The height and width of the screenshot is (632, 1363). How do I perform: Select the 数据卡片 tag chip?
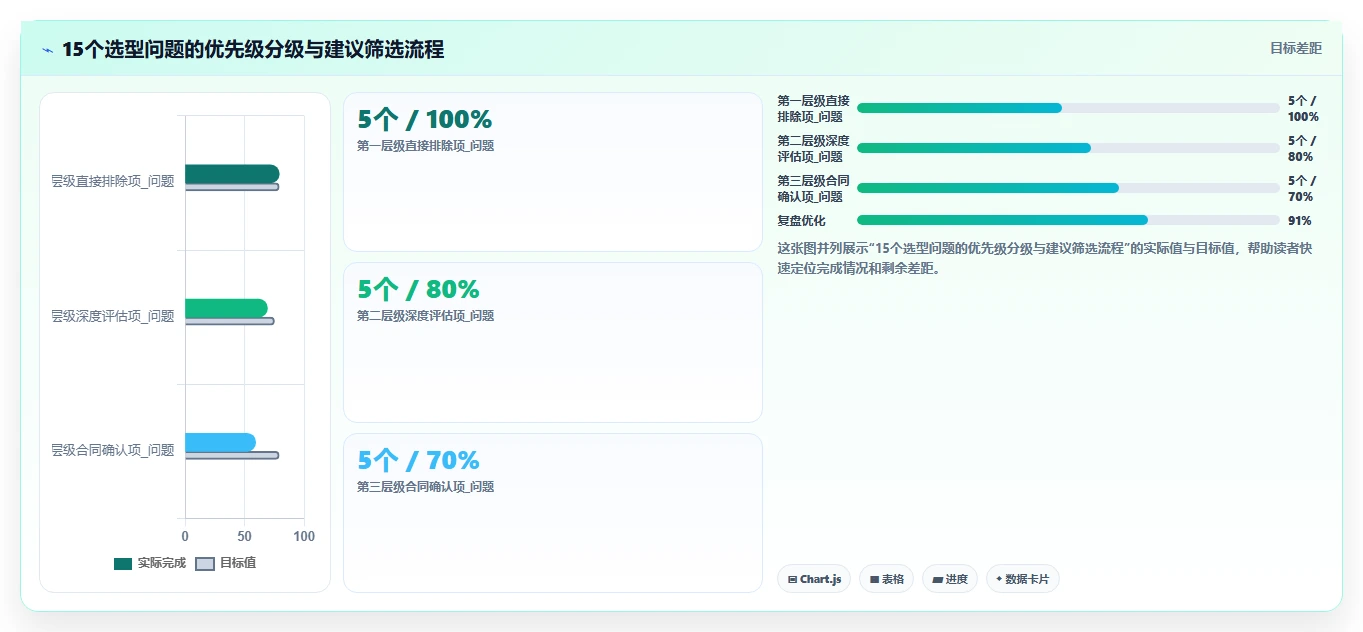(1022, 579)
